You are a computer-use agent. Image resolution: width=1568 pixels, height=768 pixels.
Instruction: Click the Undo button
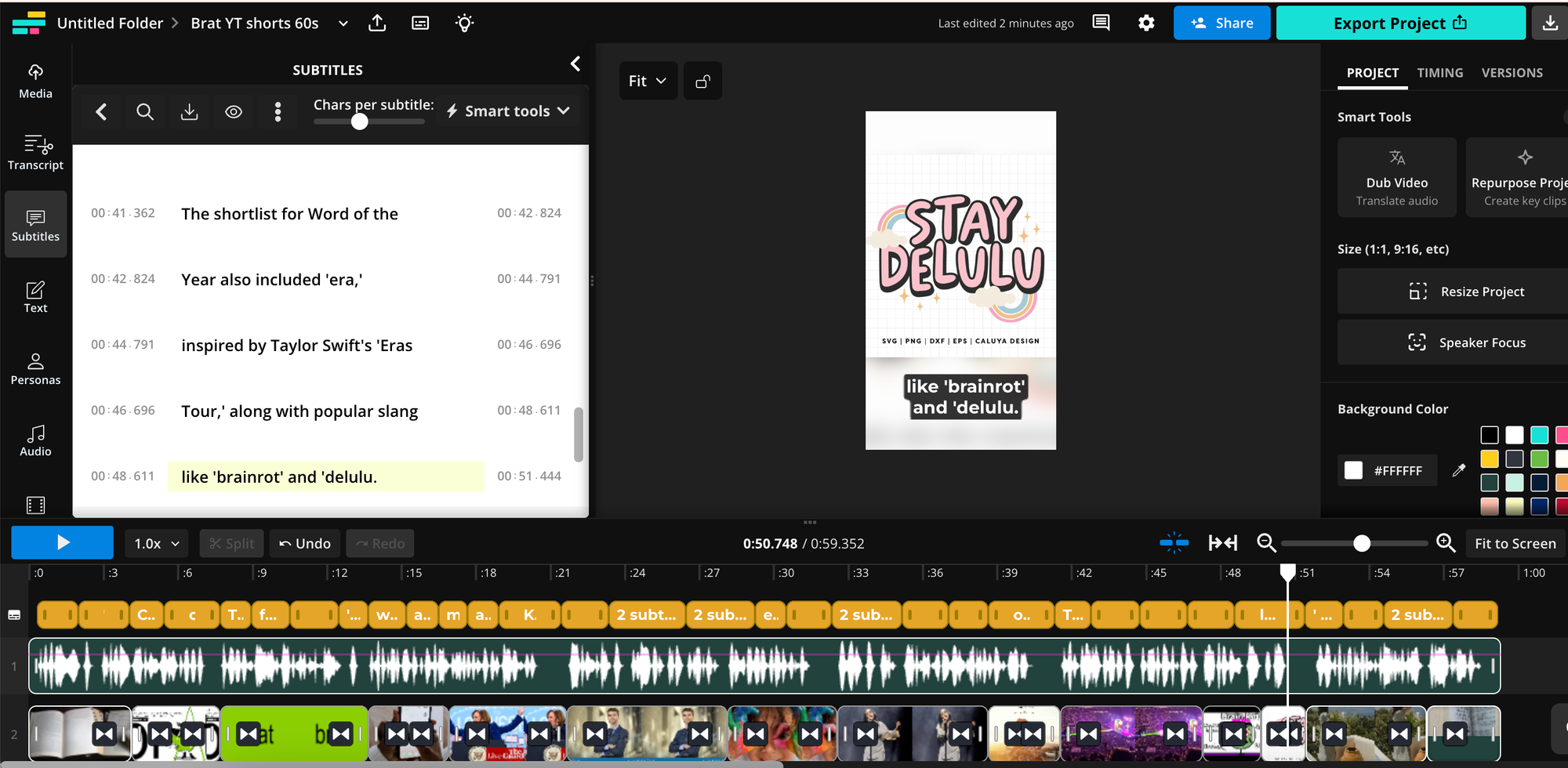(304, 542)
